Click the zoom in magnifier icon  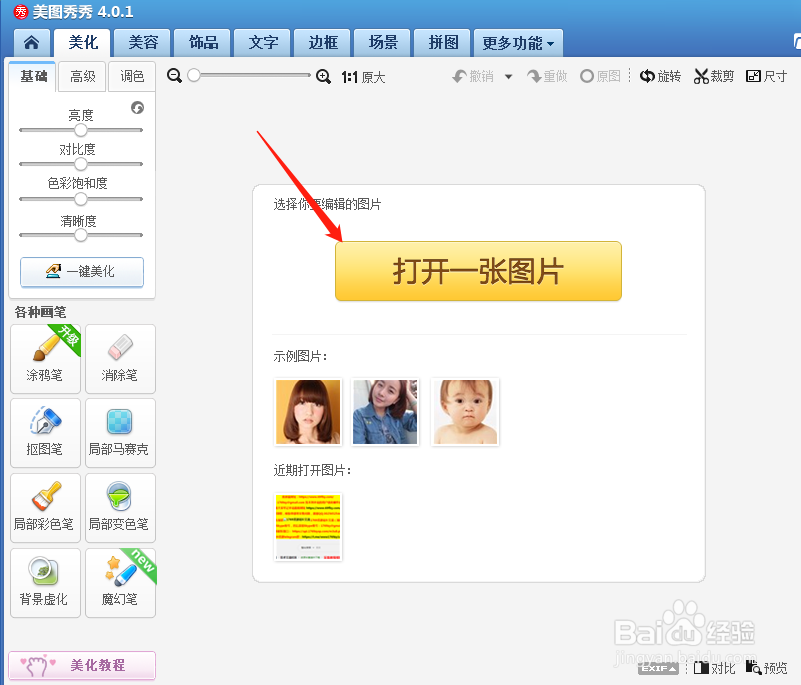[x=323, y=77]
